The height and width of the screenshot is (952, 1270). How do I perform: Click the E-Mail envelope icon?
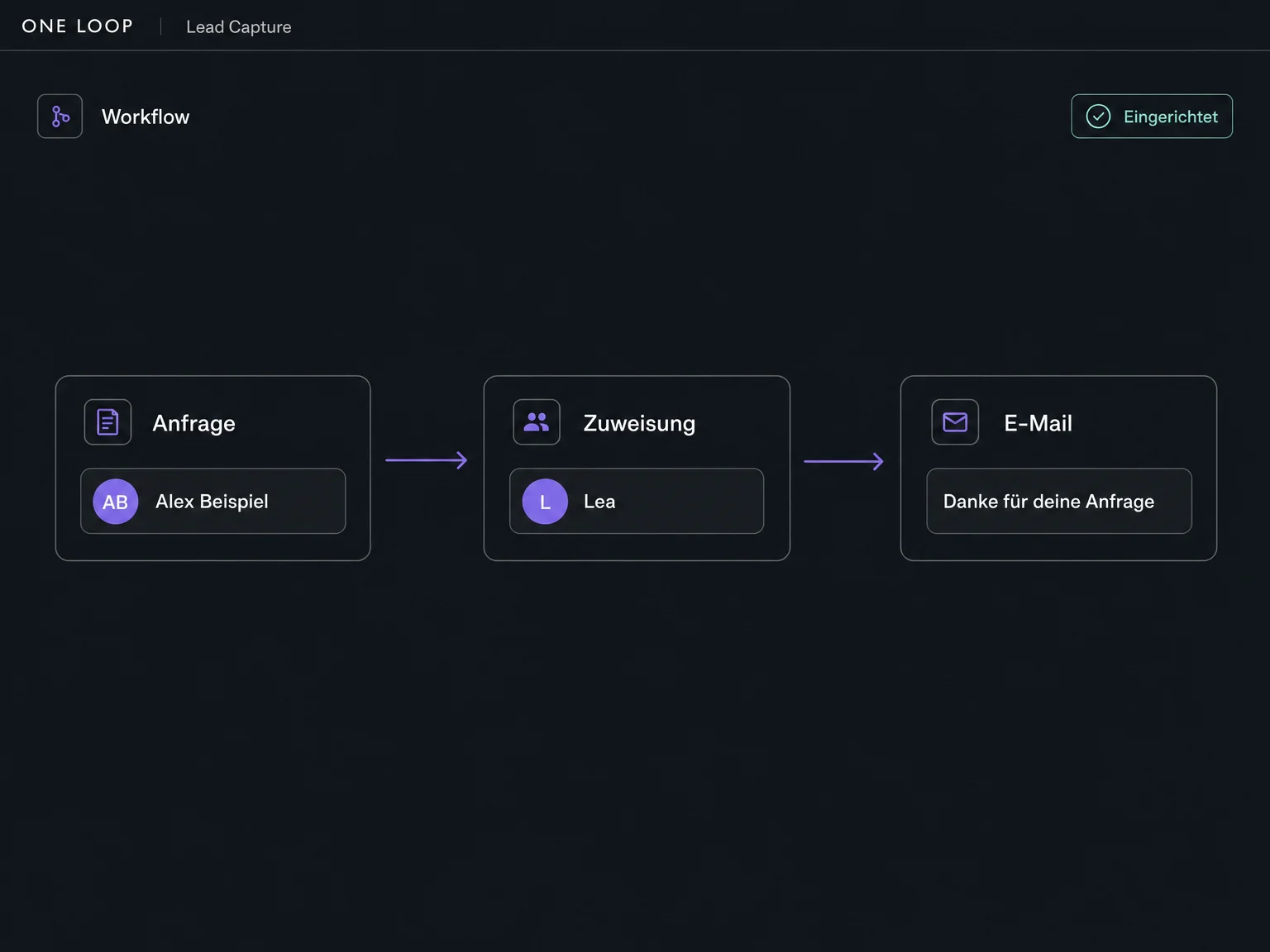click(955, 422)
